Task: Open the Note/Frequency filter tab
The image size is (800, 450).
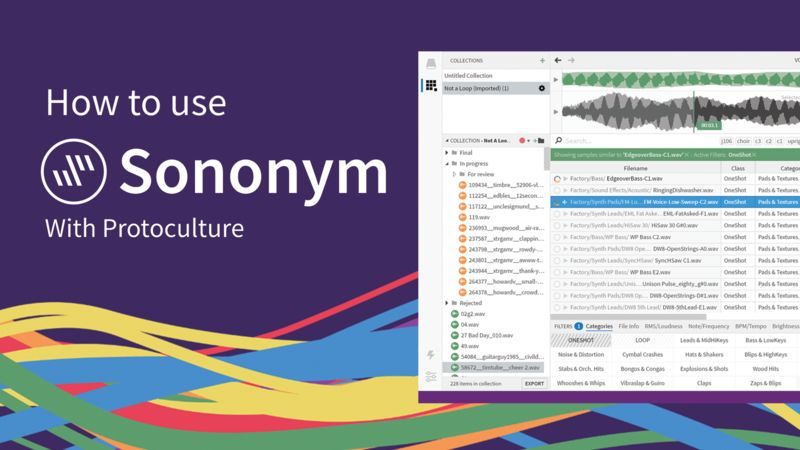Action: (709, 327)
